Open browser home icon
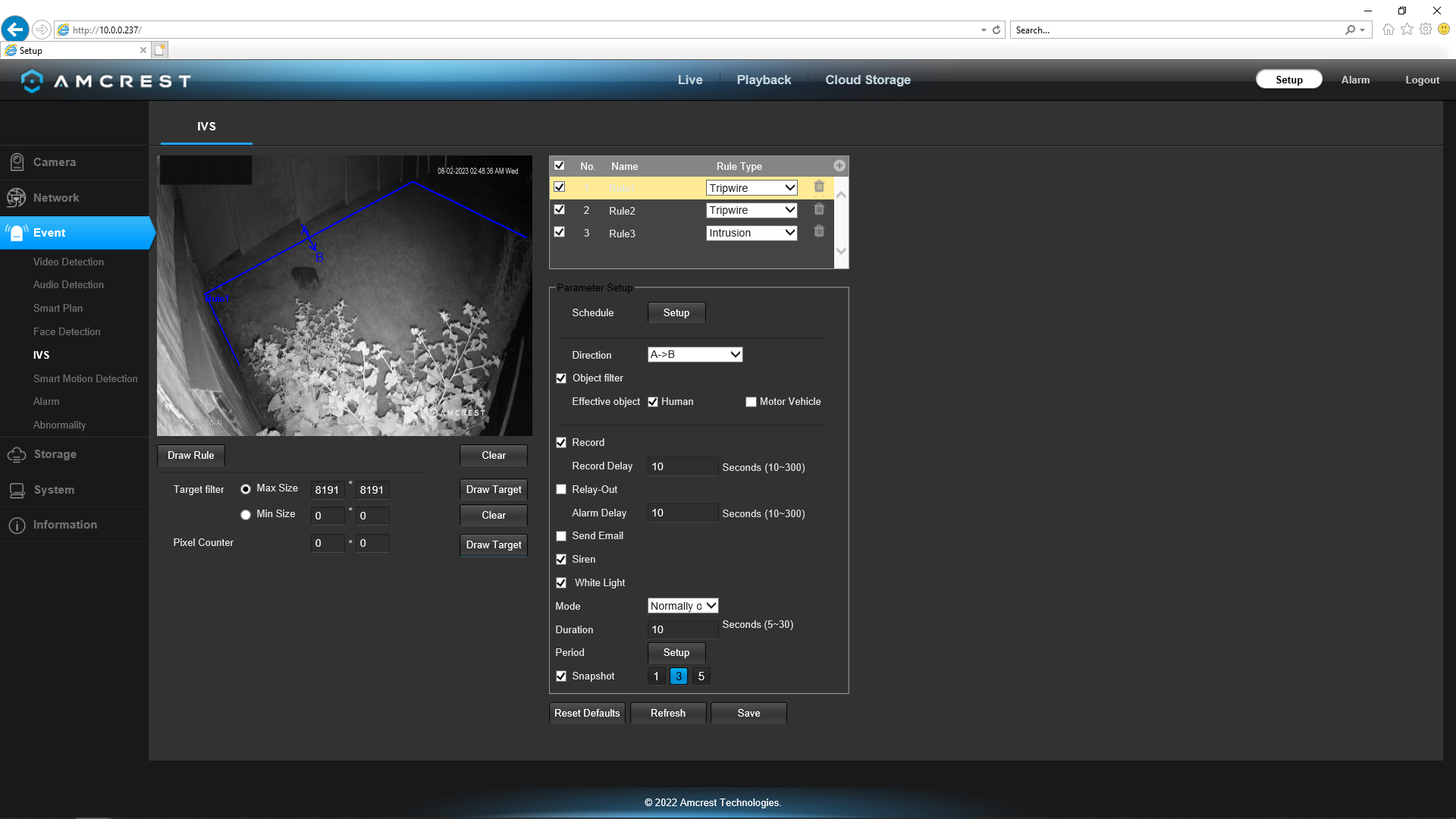Screen dimensions: 1456x819 1389,30
